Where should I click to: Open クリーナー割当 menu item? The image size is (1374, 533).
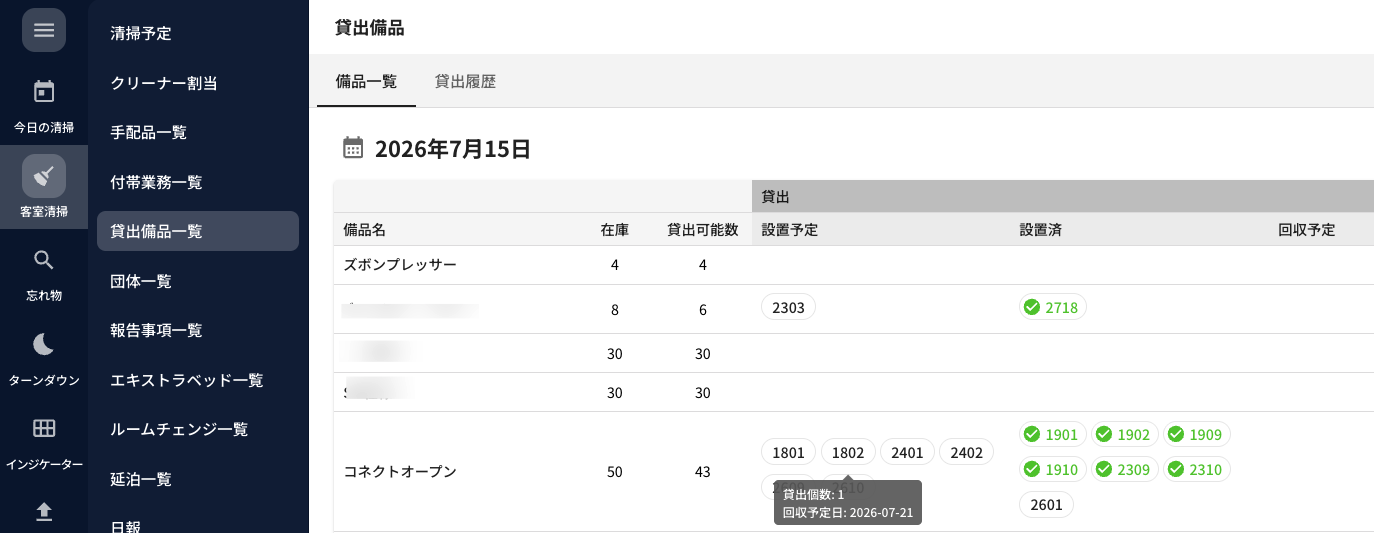pos(164,83)
